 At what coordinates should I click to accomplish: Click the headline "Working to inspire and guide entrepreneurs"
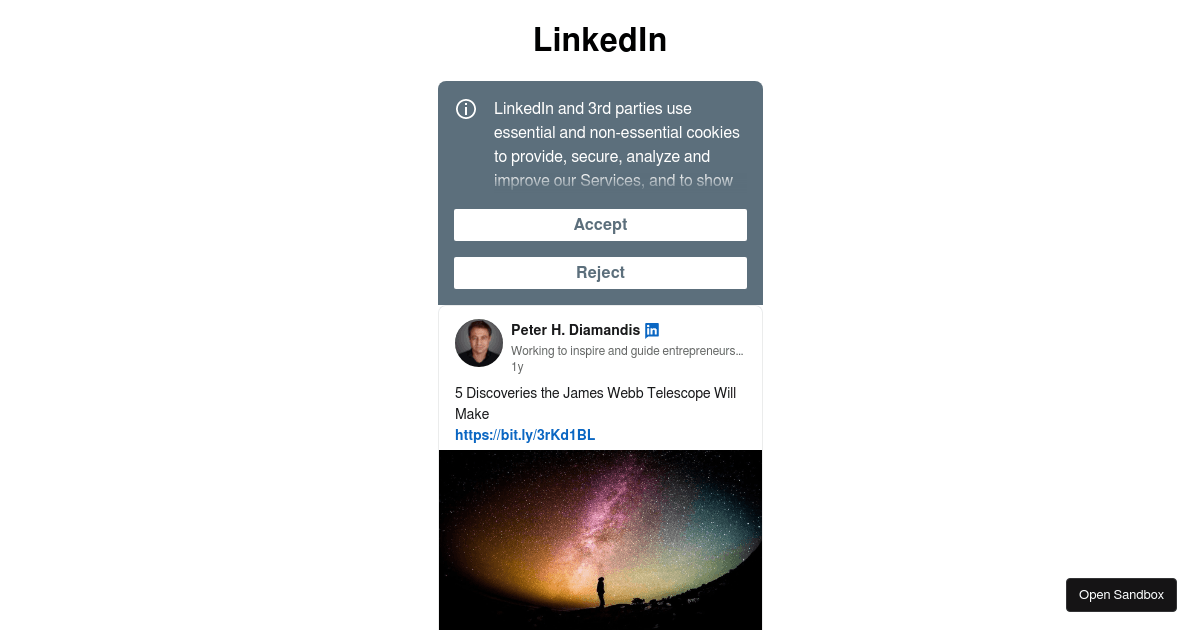point(627,351)
